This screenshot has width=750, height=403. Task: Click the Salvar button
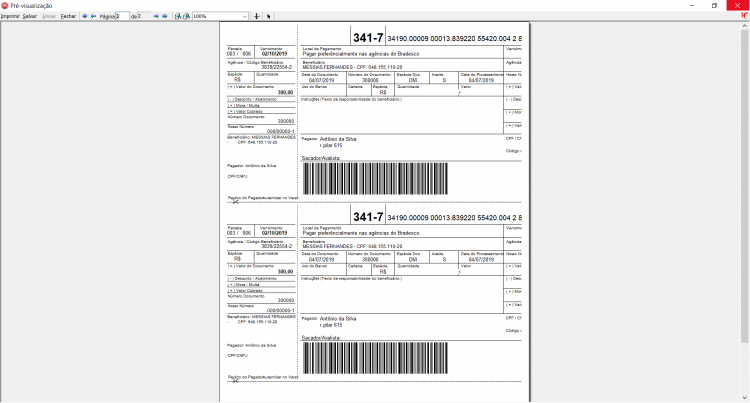tap(30, 16)
